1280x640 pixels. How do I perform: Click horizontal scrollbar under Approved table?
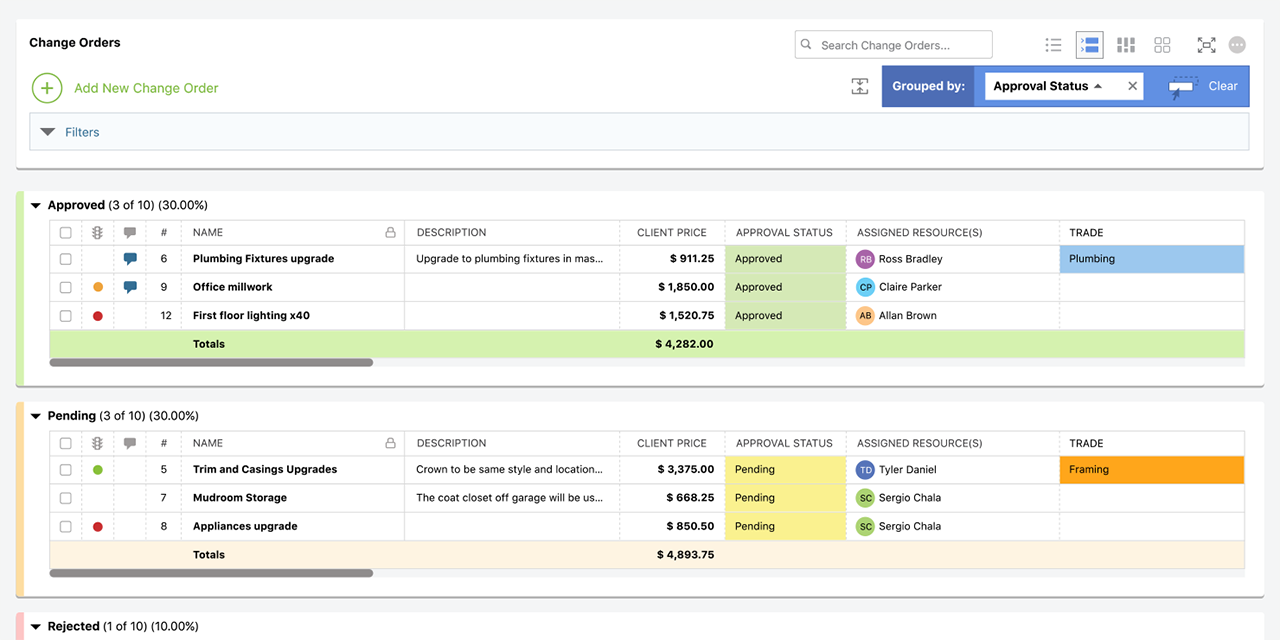211,363
